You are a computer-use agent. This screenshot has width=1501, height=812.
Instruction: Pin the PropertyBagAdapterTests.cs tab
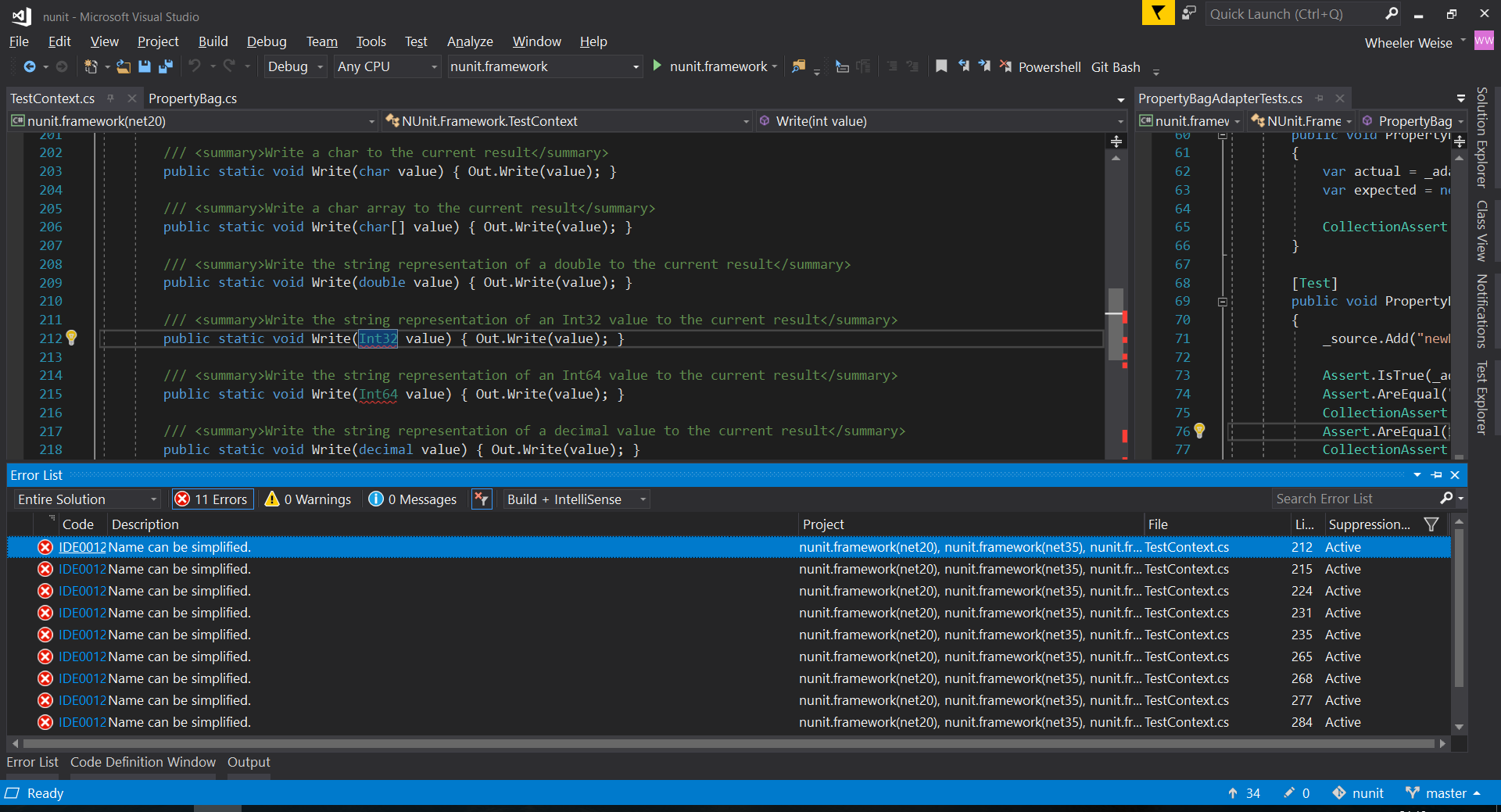1320,98
